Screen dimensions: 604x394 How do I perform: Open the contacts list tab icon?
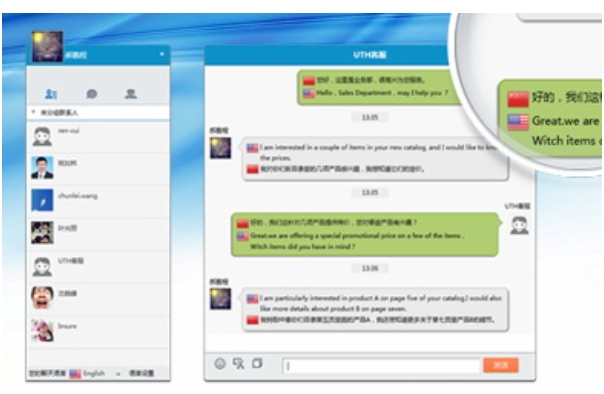coord(51,94)
